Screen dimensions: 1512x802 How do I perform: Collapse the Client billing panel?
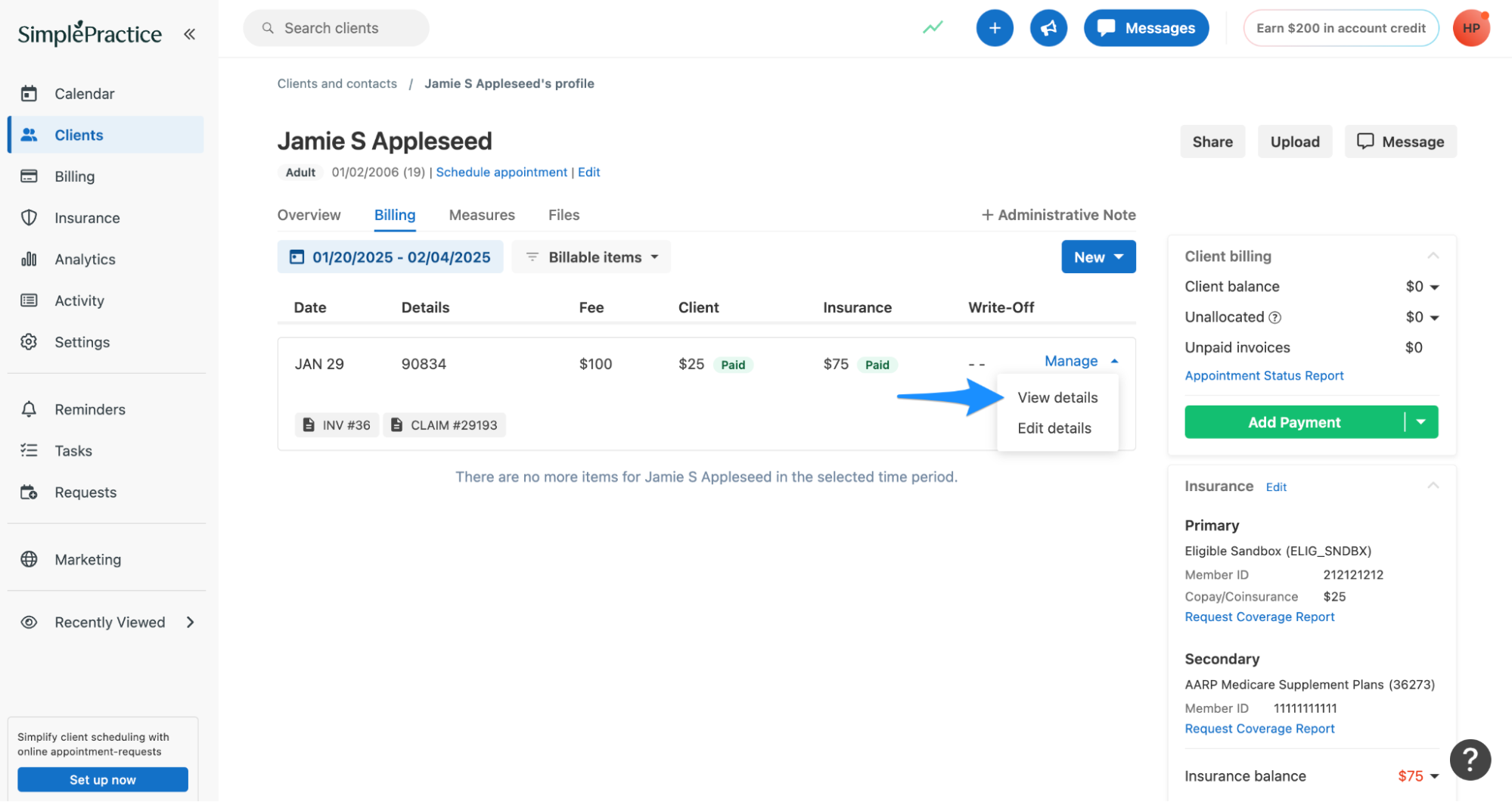pyautogui.click(x=1433, y=256)
